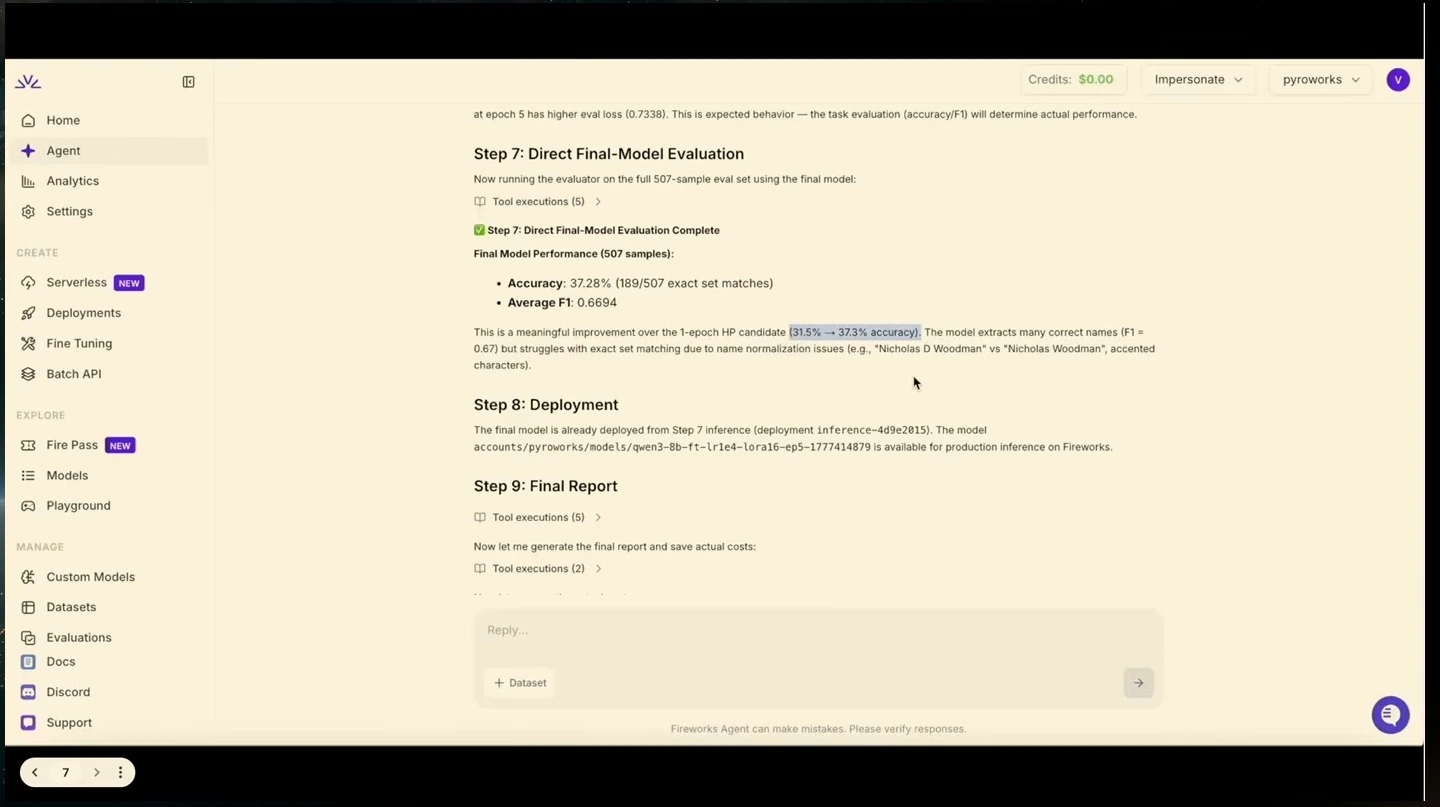
Task: Click the Step 7: Direct Final-Model Evaluation heading
Action: pyautogui.click(x=609, y=154)
